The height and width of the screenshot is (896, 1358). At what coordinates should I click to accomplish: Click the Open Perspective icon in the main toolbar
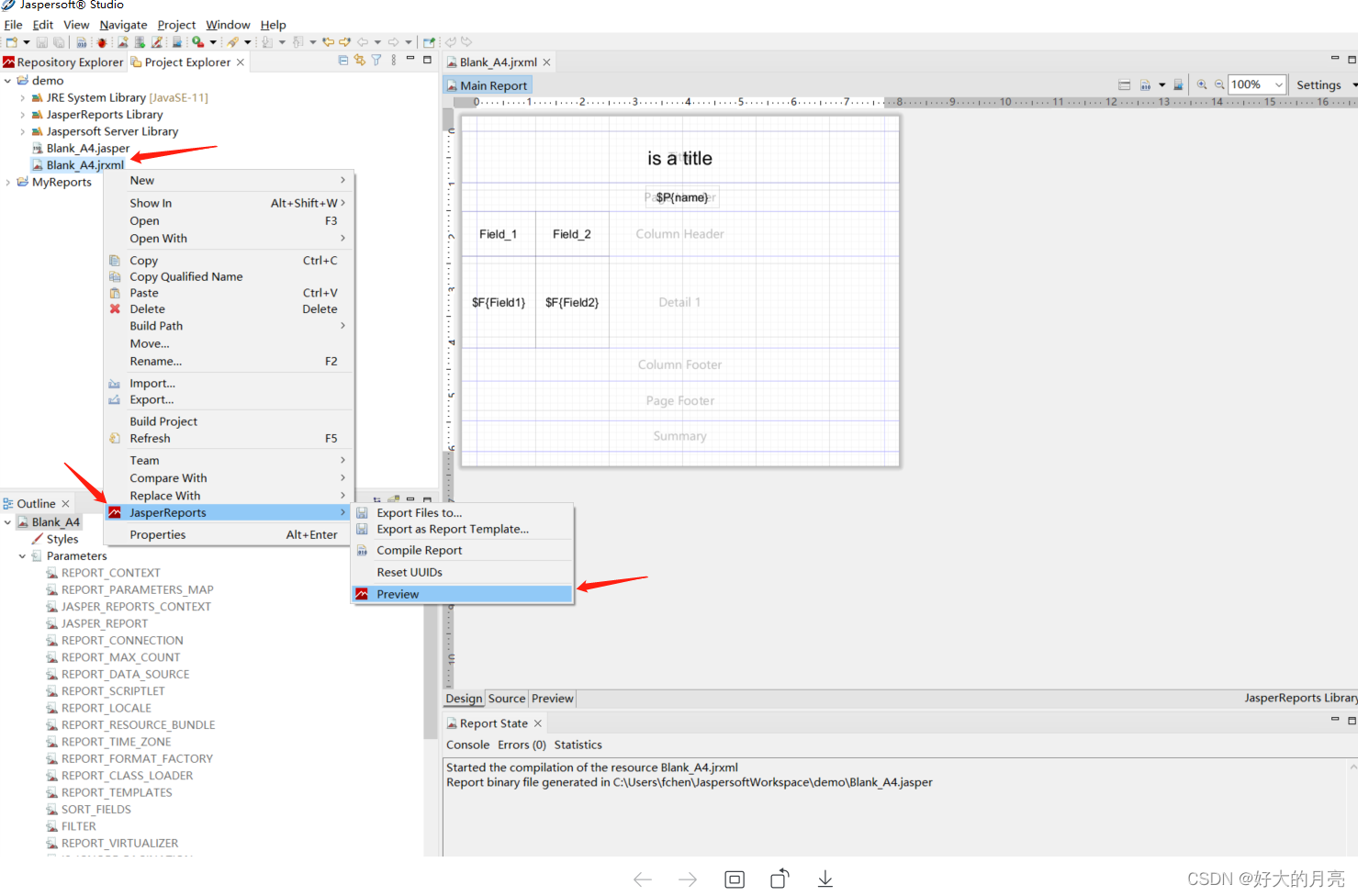coord(429,42)
